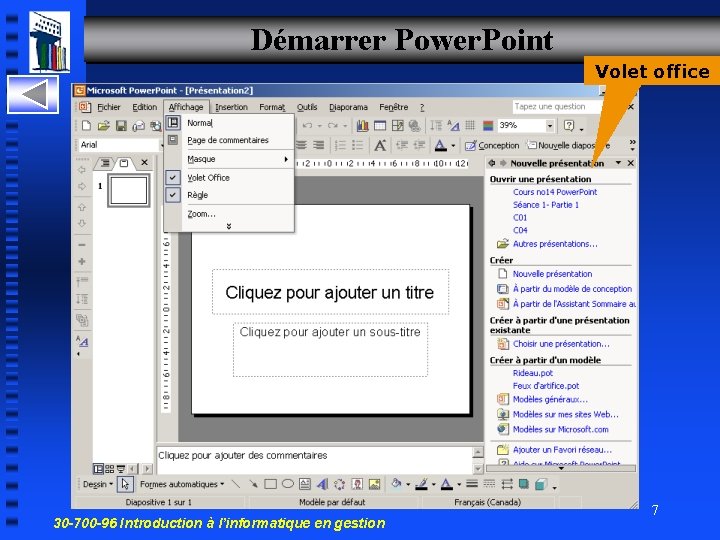Select the Rectangle drawing tool
720x540 pixels.
[270, 484]
